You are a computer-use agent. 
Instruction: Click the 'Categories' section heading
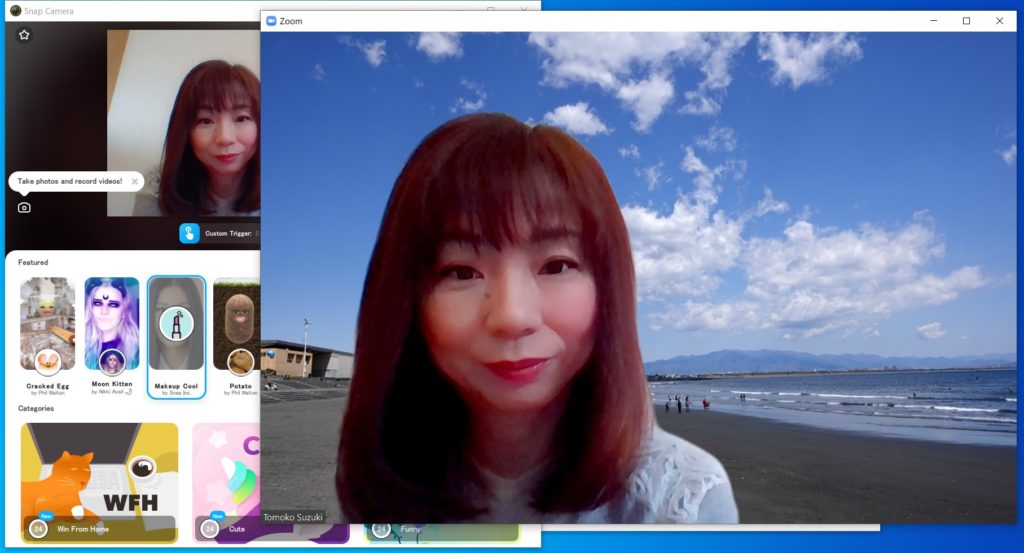point(36,409)
